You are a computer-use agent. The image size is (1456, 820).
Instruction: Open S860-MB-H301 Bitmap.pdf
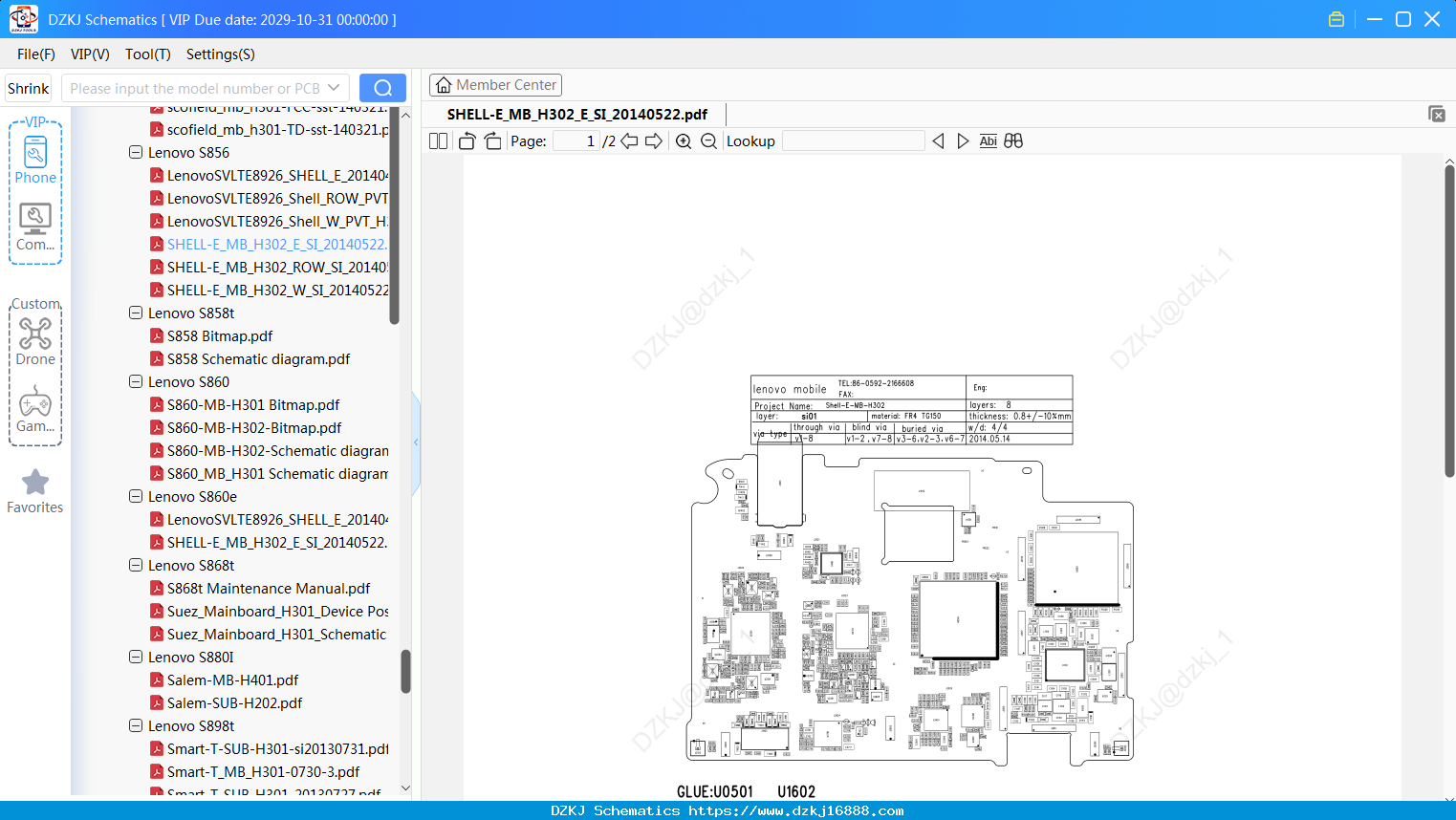pos(253,405)
